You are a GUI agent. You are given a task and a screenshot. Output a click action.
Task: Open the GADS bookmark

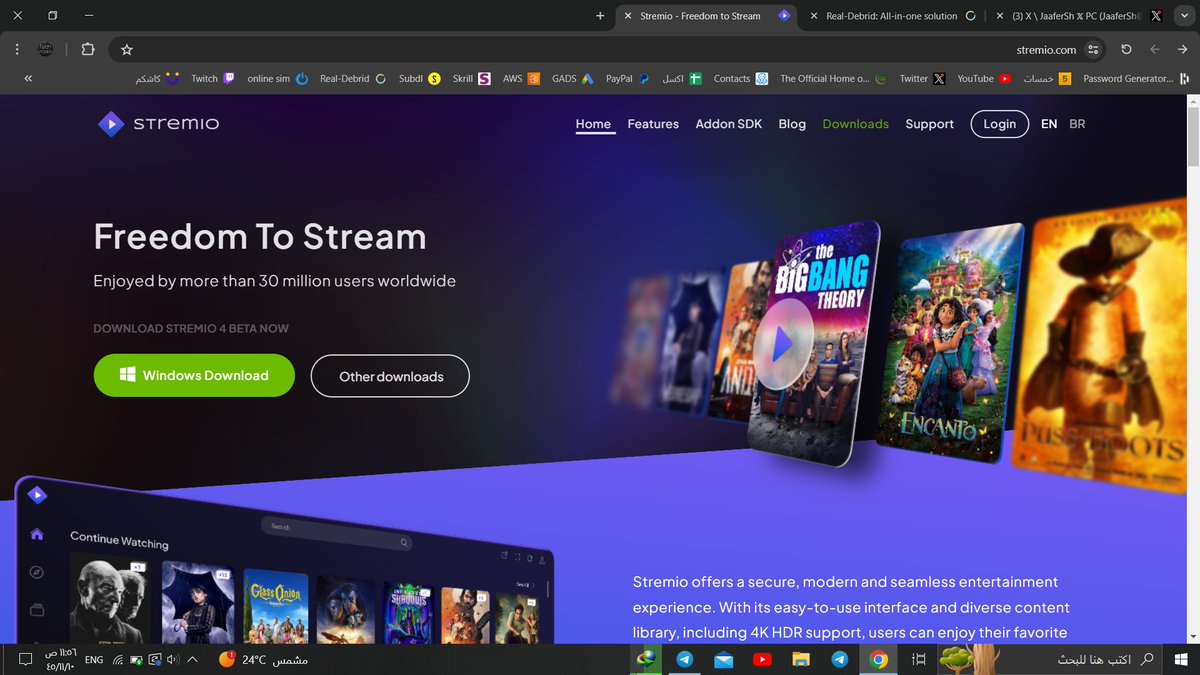(573, 78)
